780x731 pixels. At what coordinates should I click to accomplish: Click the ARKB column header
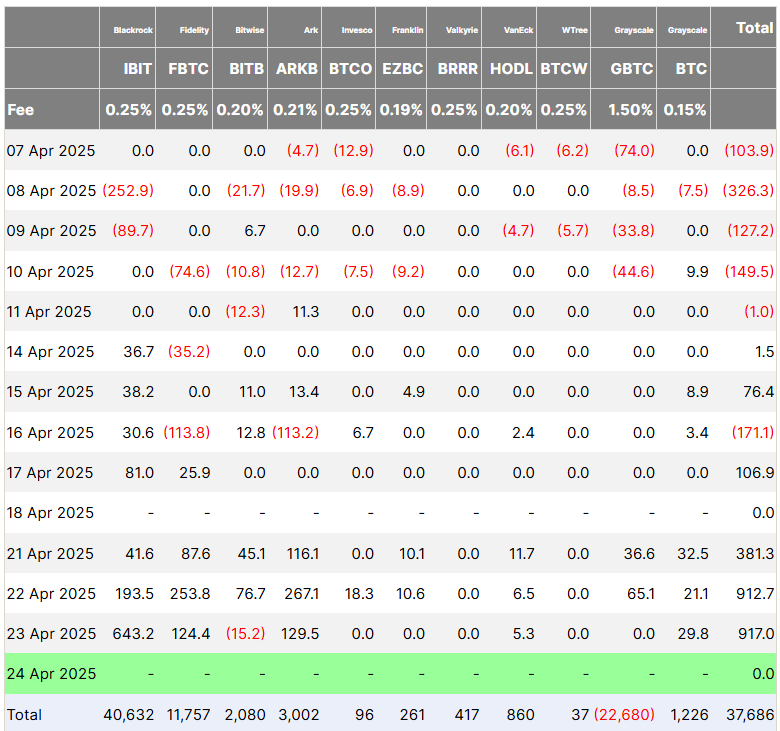[x=296, y=69]
